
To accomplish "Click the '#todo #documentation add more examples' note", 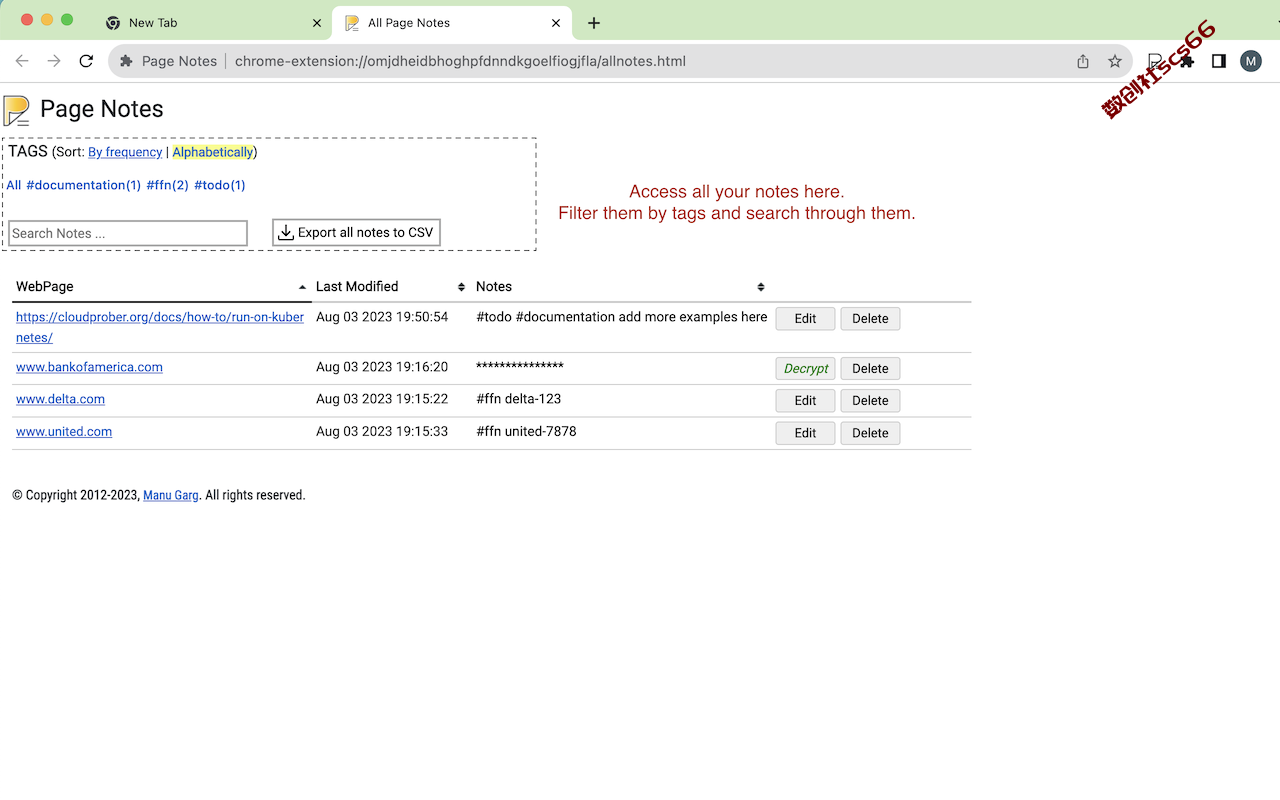I will (x=621, y=317).
